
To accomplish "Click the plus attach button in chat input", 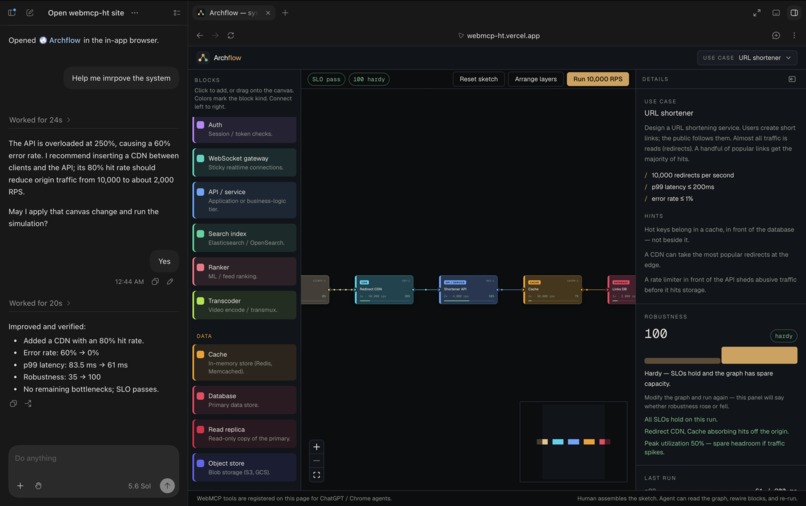I will [20, 485].
